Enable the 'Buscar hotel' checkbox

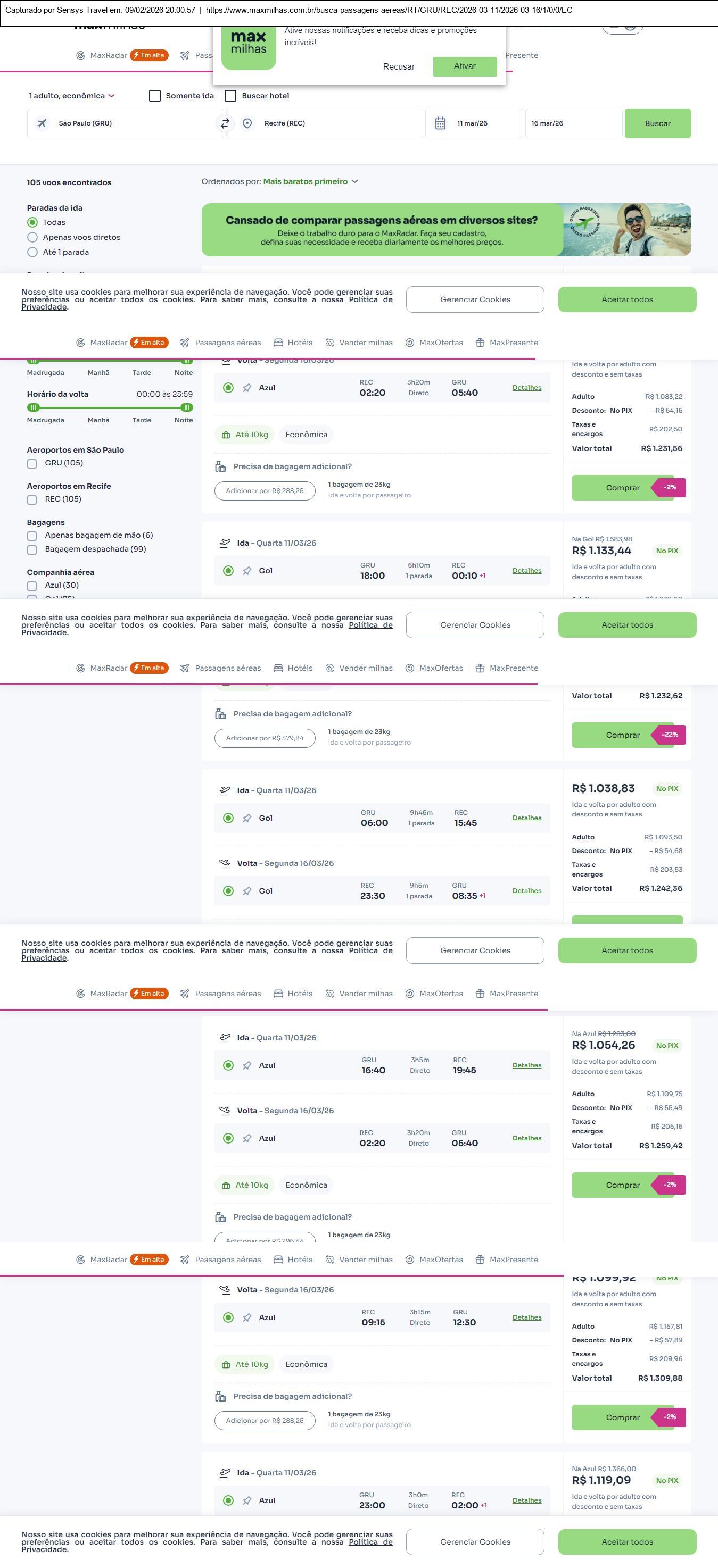coord(231,96)
